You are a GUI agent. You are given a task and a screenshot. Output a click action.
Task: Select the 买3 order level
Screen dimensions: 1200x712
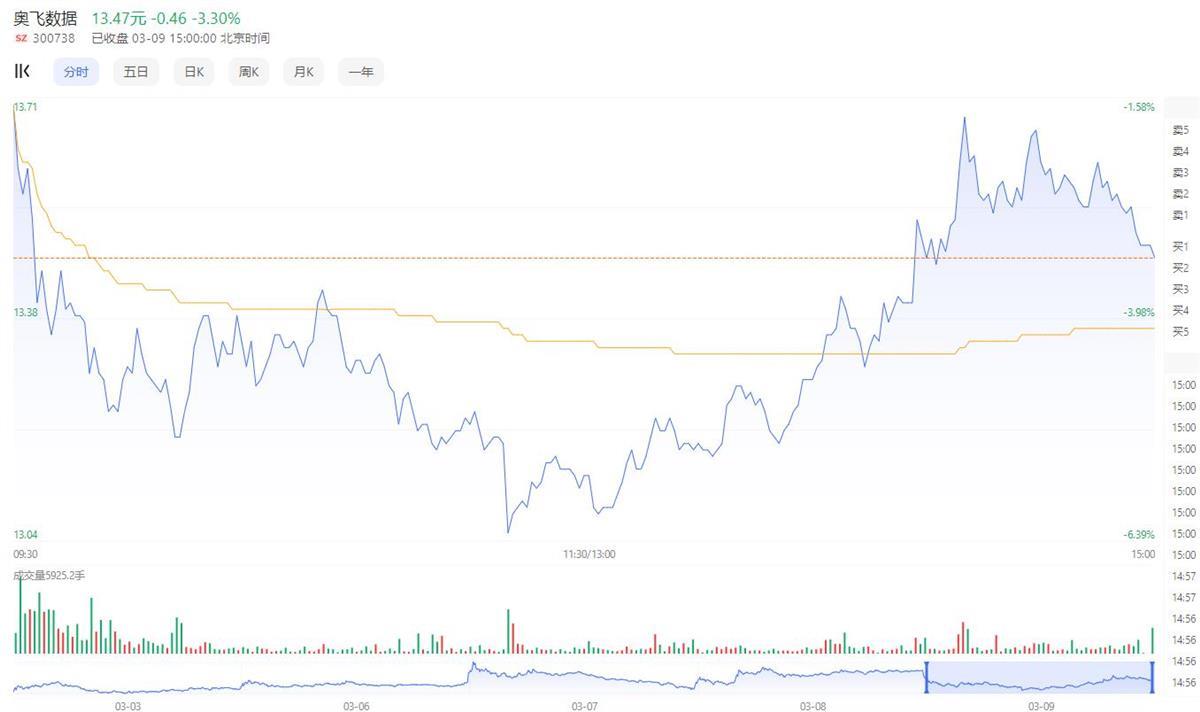coord(1180,289)
